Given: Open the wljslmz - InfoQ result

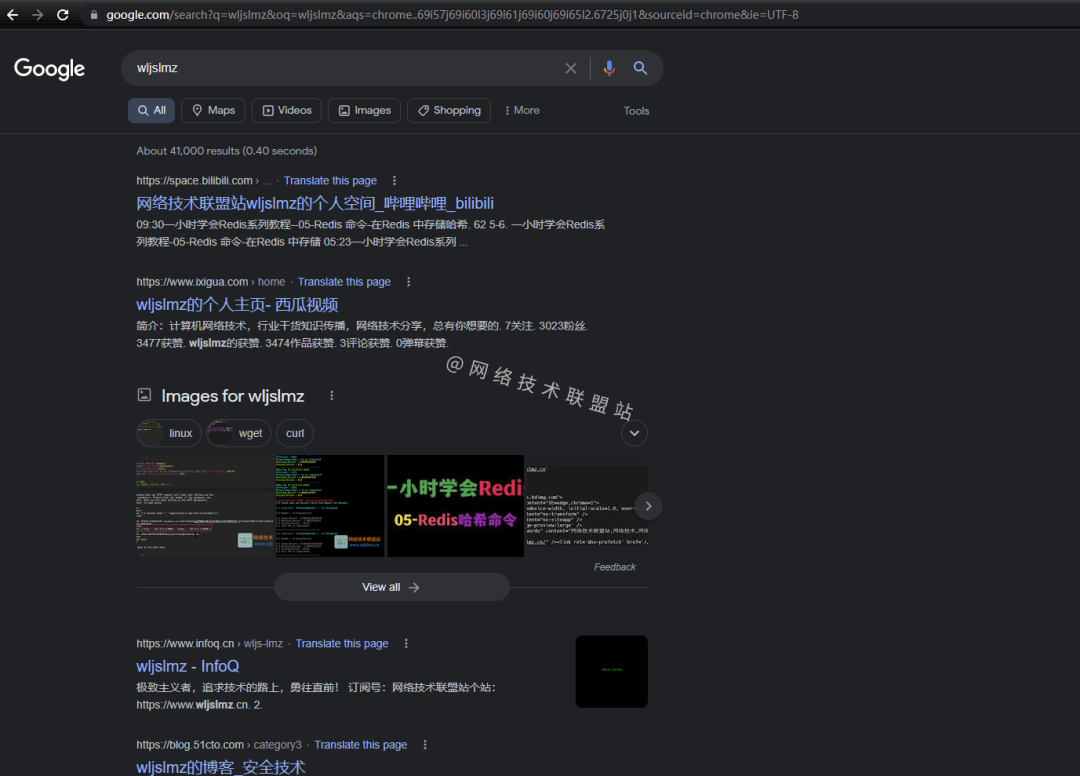Looking at the screenshot, I should tap(188, 666).
